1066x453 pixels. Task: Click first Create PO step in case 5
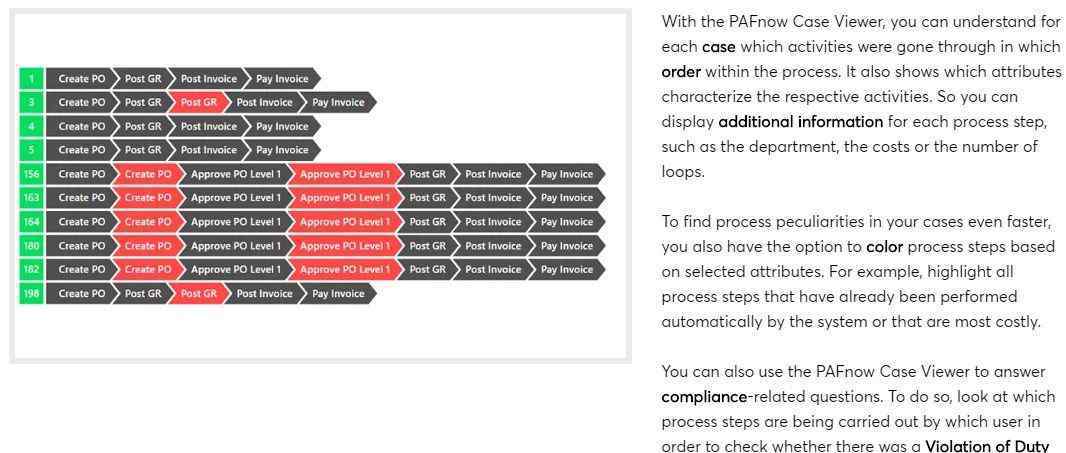coord(82,150)
